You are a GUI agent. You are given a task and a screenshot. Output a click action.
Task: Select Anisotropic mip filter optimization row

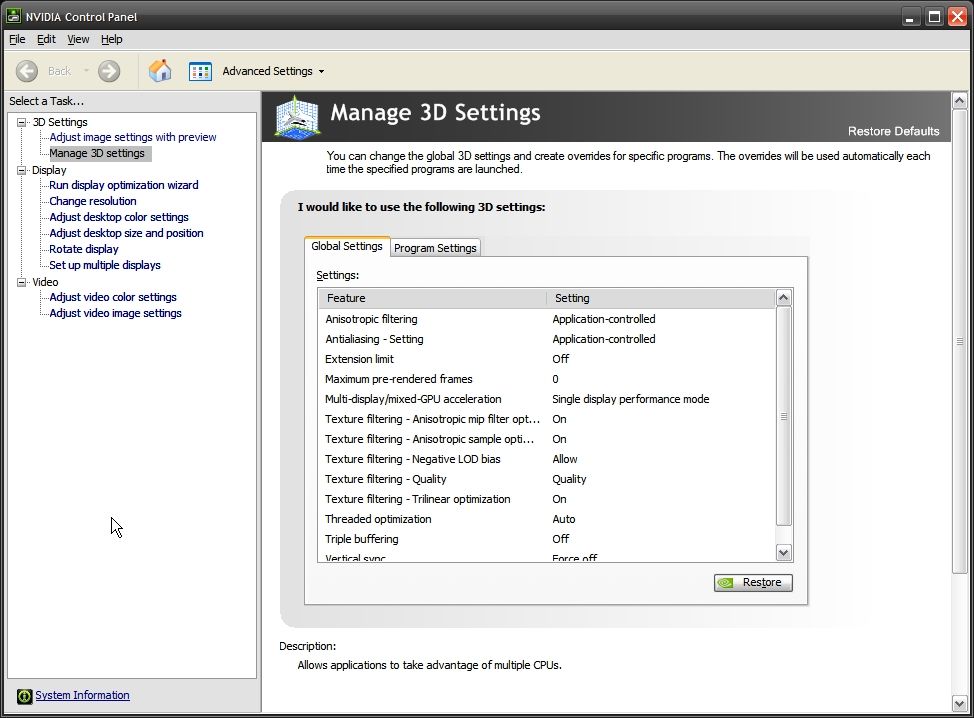[x=547, y=419]
